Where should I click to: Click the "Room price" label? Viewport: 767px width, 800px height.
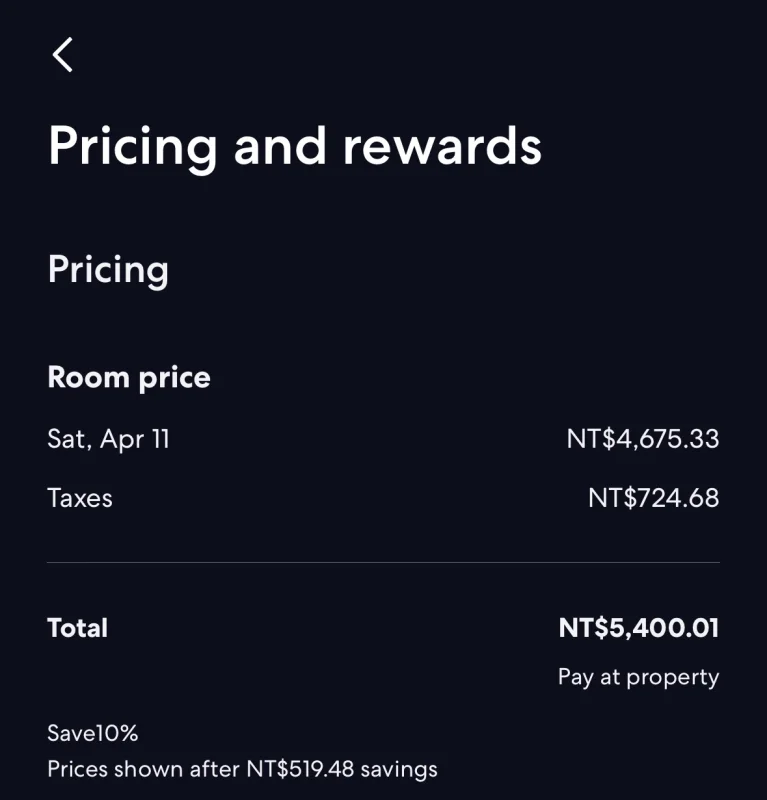coord(129,378)
